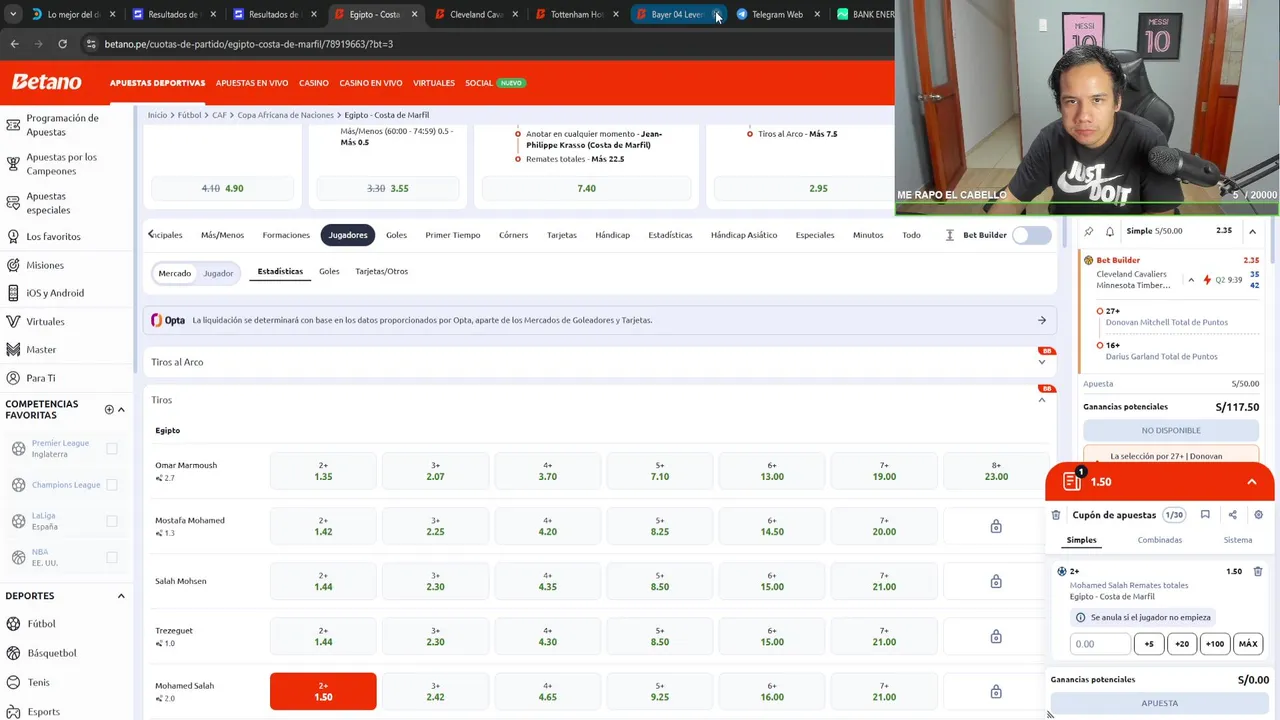The image size is (1280, 720).
Task: Check the Premier League favorite checkbox
Action: pos(112,449)
